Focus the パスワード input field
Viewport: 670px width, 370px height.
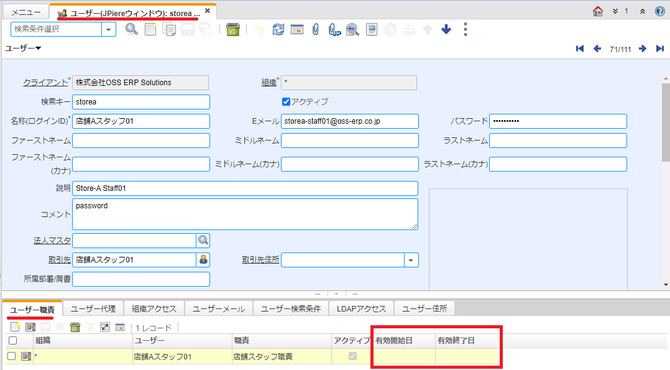pos(558,121)
